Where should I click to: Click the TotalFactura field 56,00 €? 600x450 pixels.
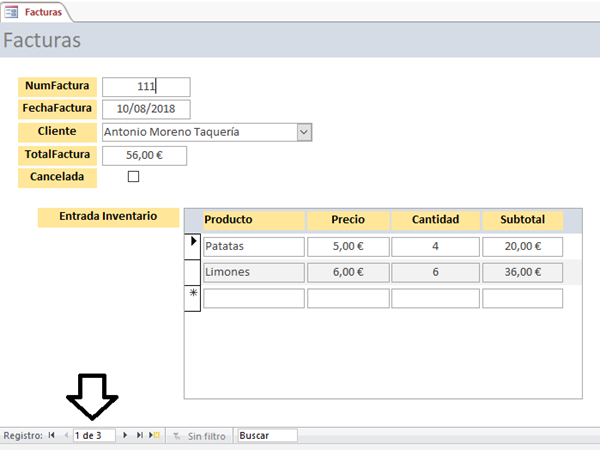(144, 155)
